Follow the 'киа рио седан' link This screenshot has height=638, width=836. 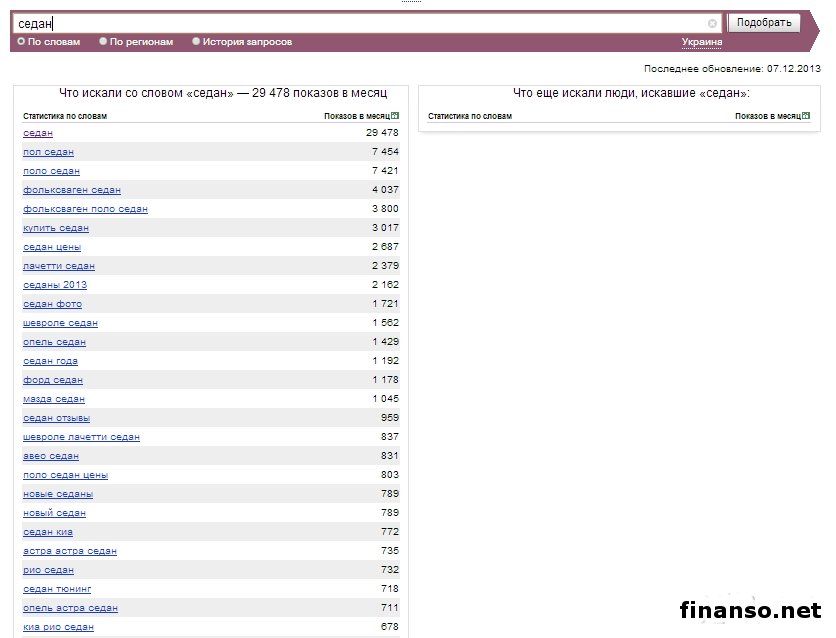coord(58,627)
